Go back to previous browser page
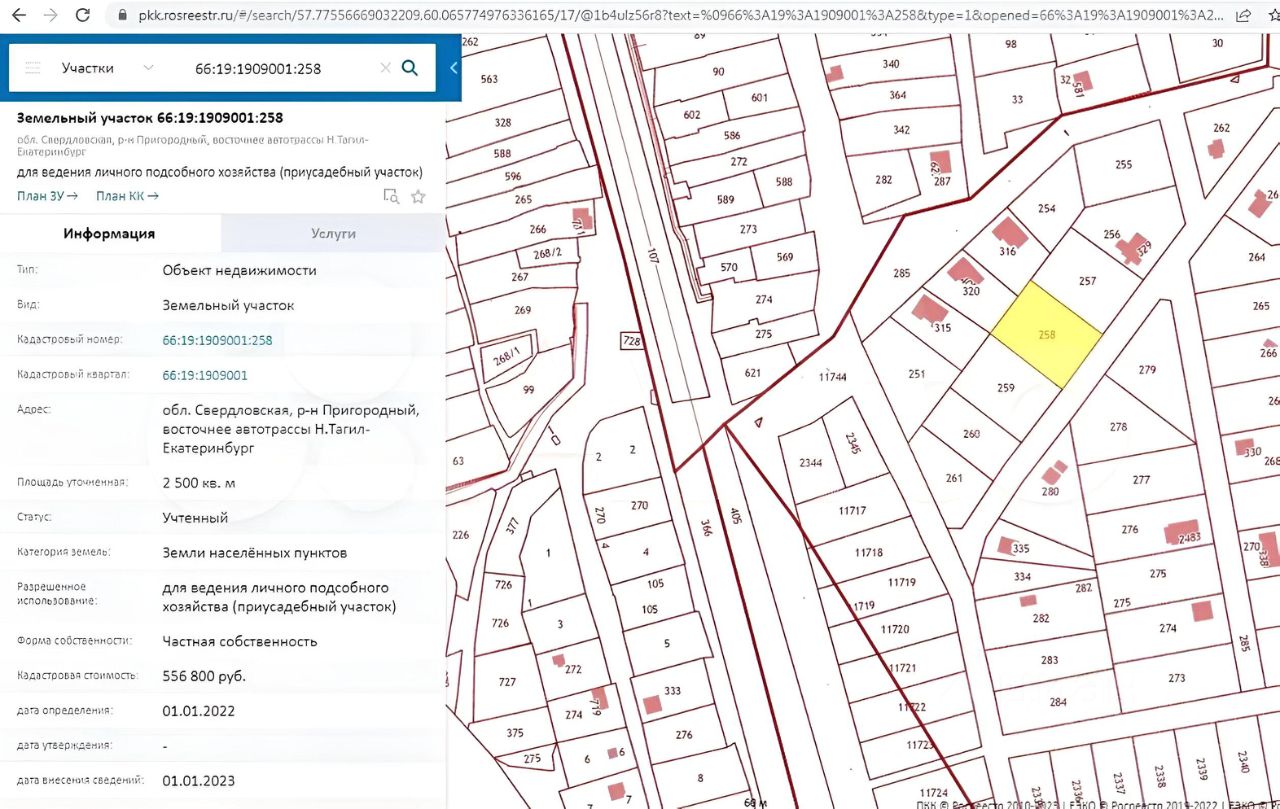 pos(18,15)
